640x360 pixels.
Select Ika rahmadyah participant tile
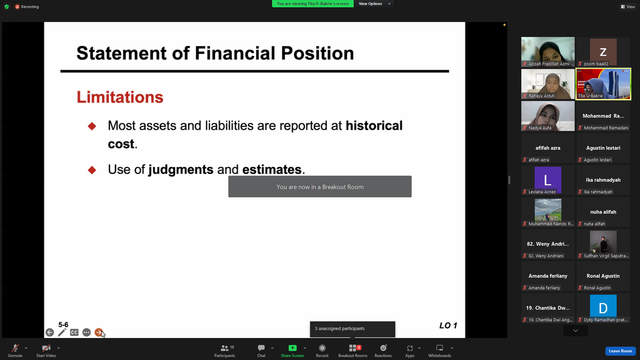pos(603,180)
